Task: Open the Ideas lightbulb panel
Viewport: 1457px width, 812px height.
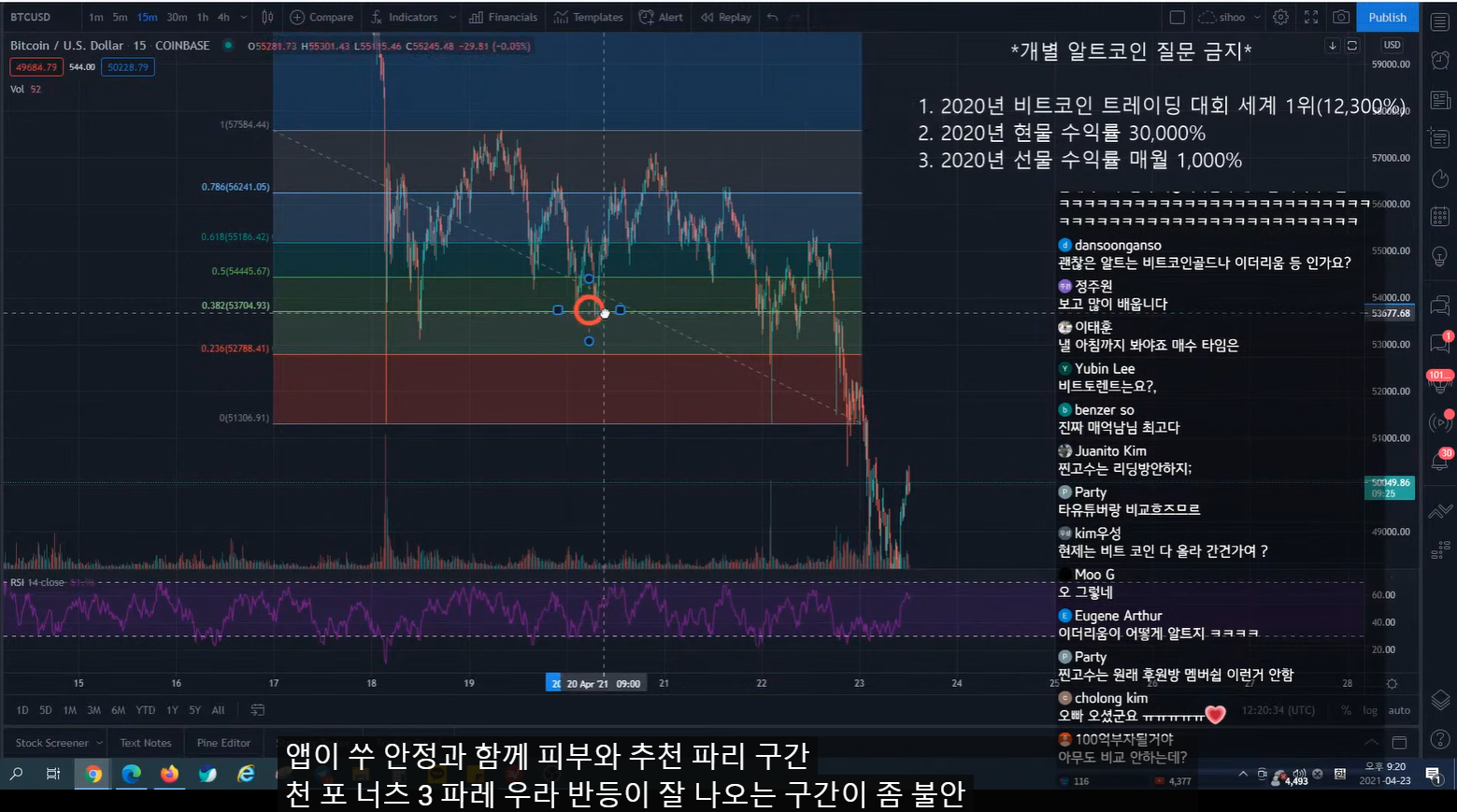Action: [x=1440, y=256]
